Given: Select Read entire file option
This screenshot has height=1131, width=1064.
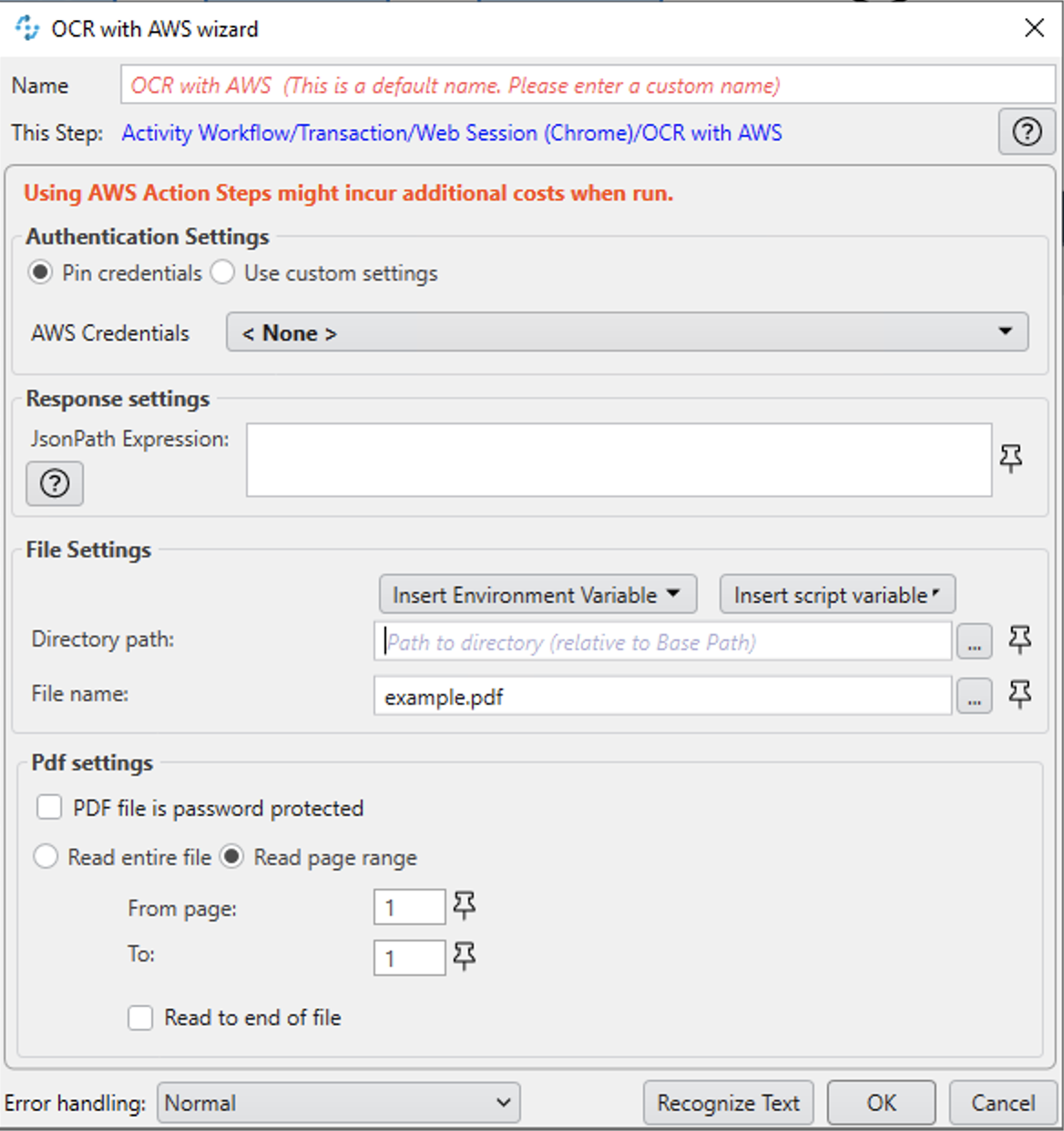Looking at the screenshot, I should [x=46, y=856].
